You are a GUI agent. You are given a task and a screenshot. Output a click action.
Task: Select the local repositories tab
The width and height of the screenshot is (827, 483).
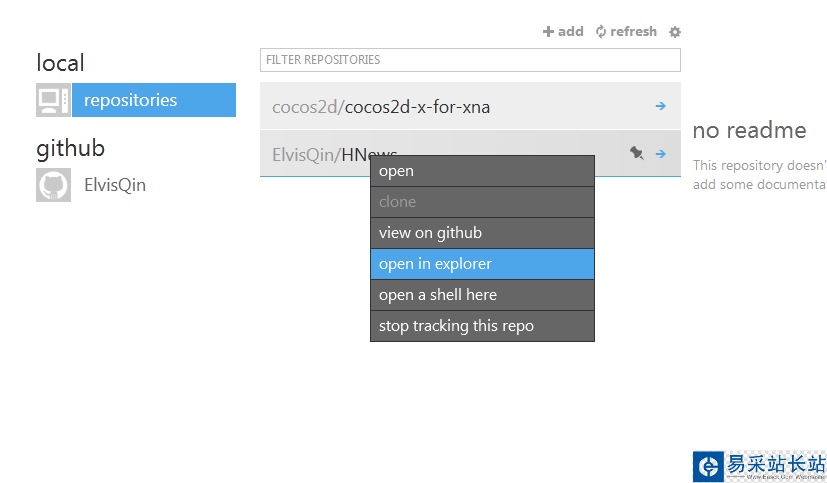(x=153, y=100)
